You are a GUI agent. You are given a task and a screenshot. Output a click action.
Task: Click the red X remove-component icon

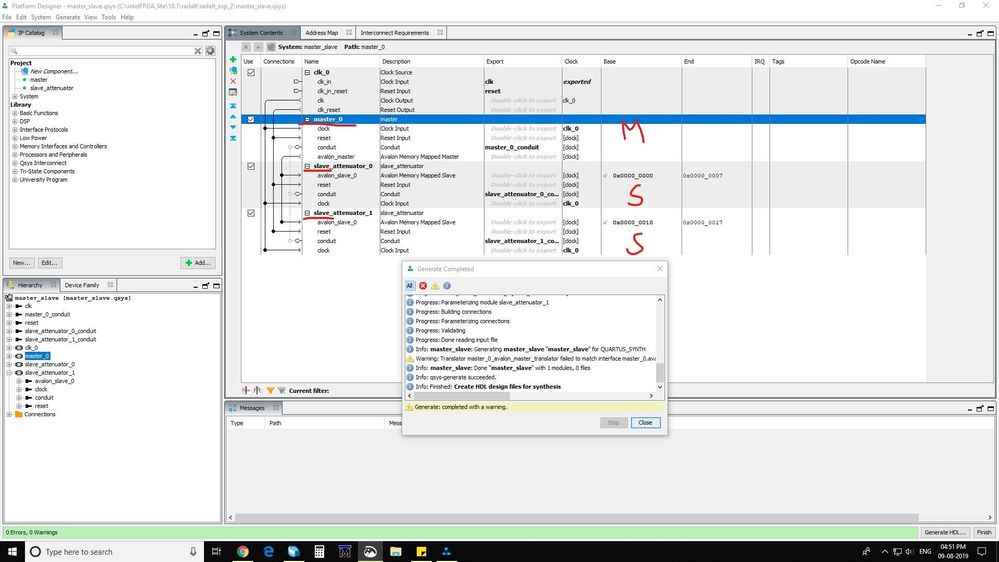(233, 81)
